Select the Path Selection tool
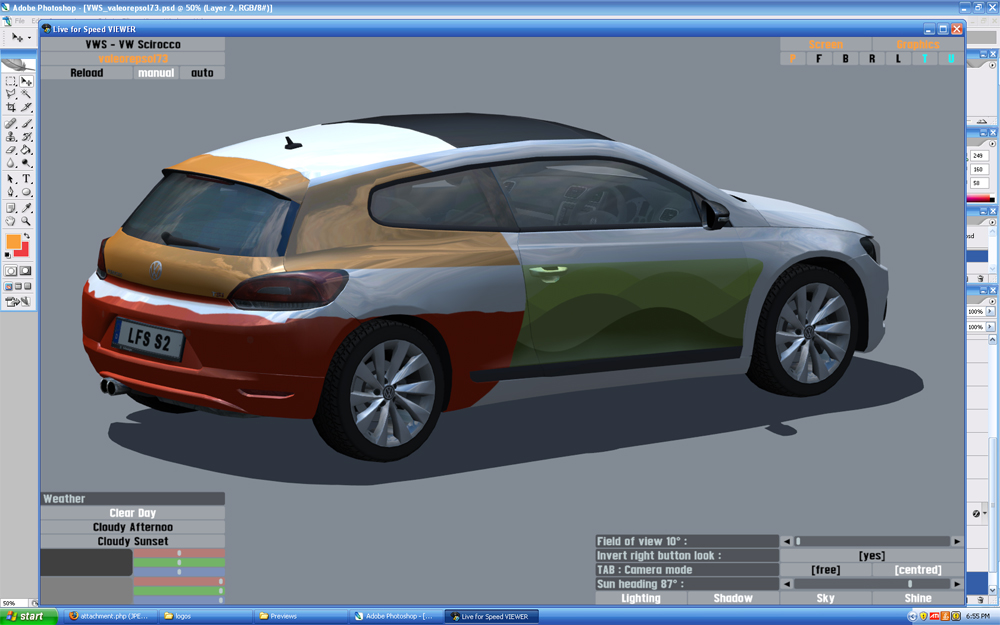The height and width of the screenshot is (625, 1000). pos(11,179)
